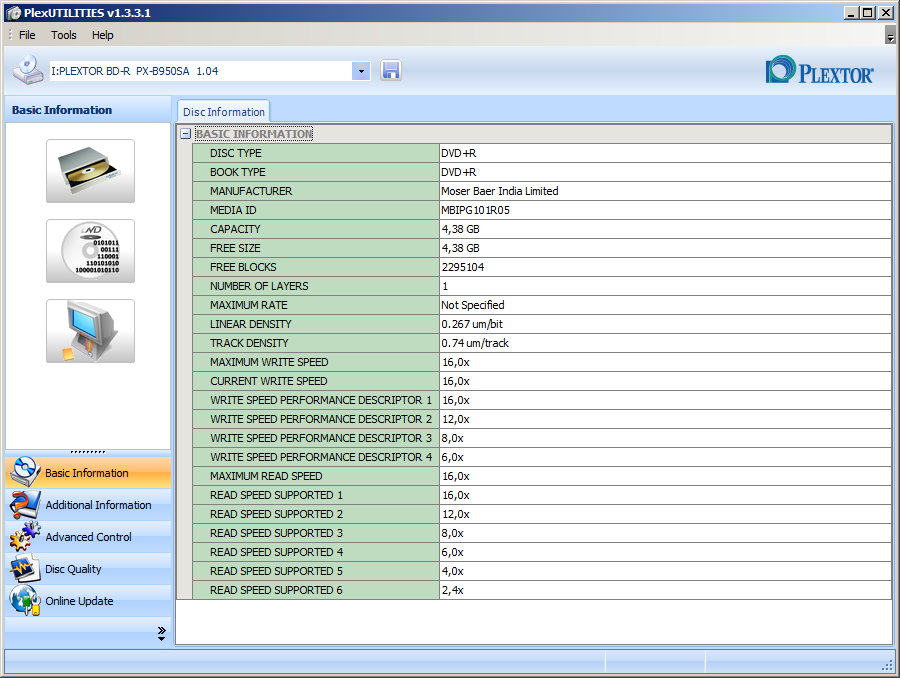Click the floppy disk save icon

(x=390, y=71)
